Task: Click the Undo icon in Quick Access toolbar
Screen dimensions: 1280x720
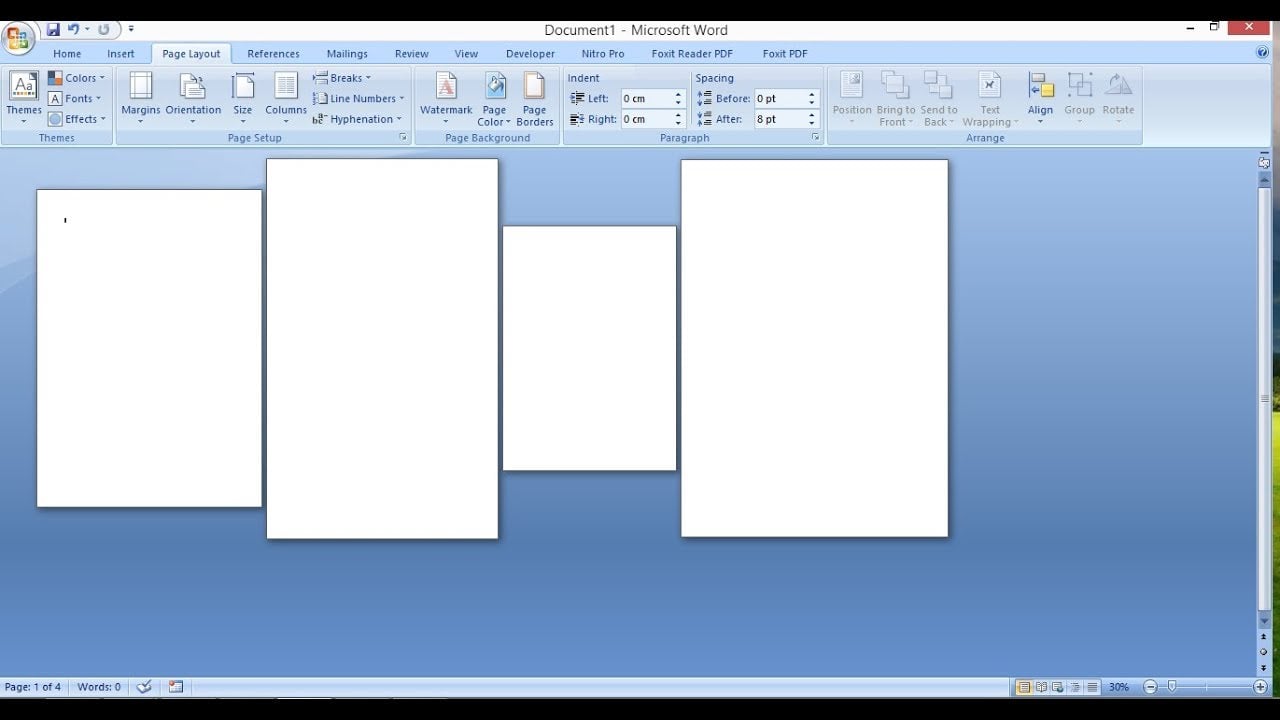Action: click(73, 29)
